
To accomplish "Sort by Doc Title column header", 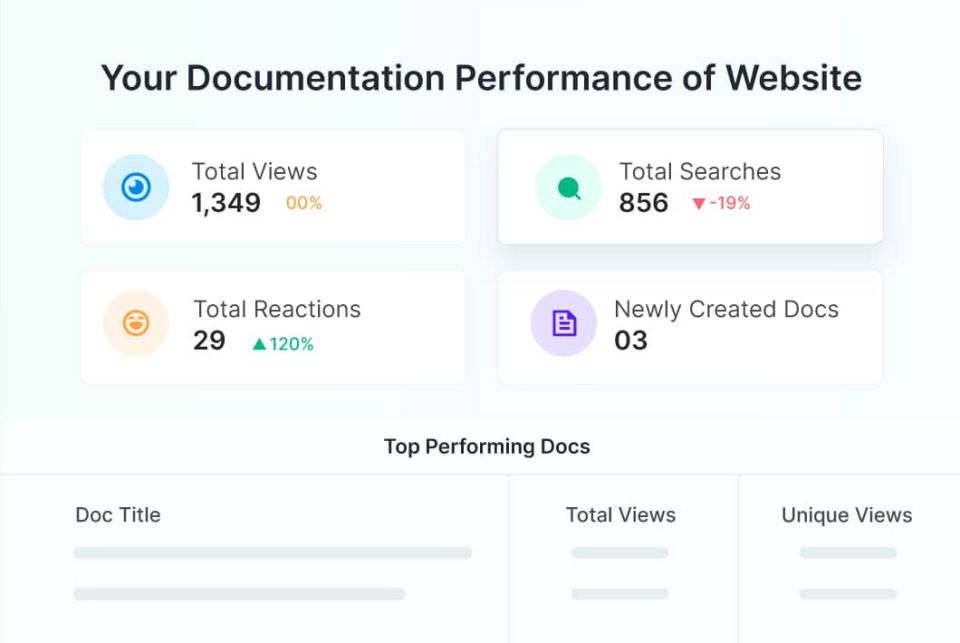I will (x=118, y=515).
